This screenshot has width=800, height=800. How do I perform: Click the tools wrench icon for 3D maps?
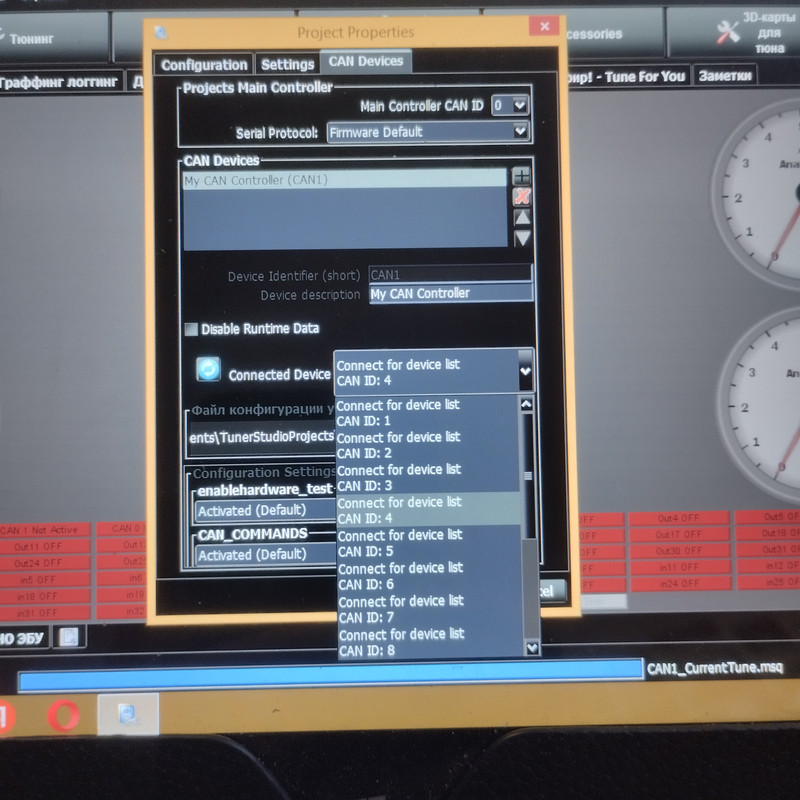(x=729, y=32)
